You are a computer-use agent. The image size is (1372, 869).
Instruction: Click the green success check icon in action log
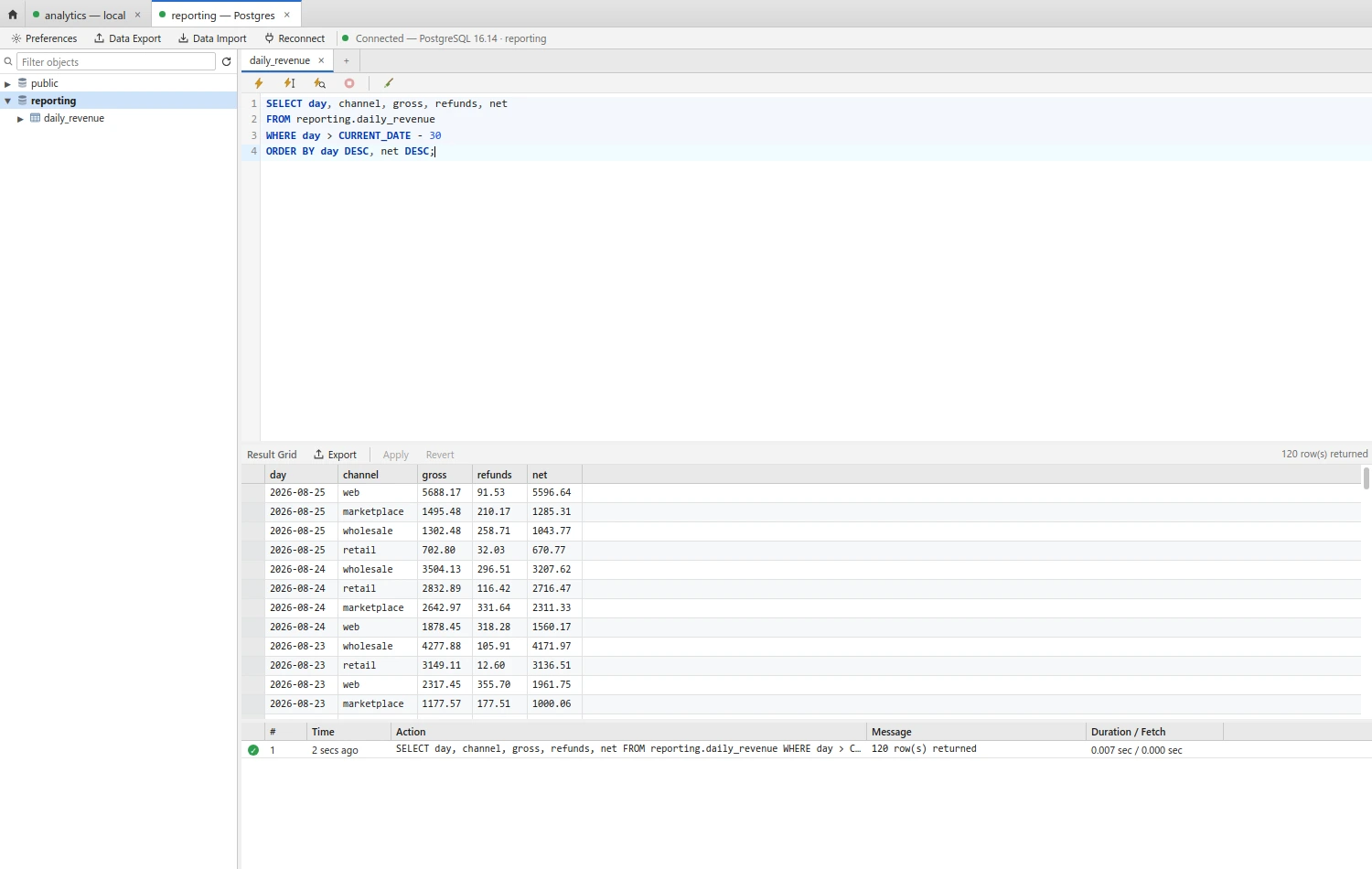click(x=253, y=750)
